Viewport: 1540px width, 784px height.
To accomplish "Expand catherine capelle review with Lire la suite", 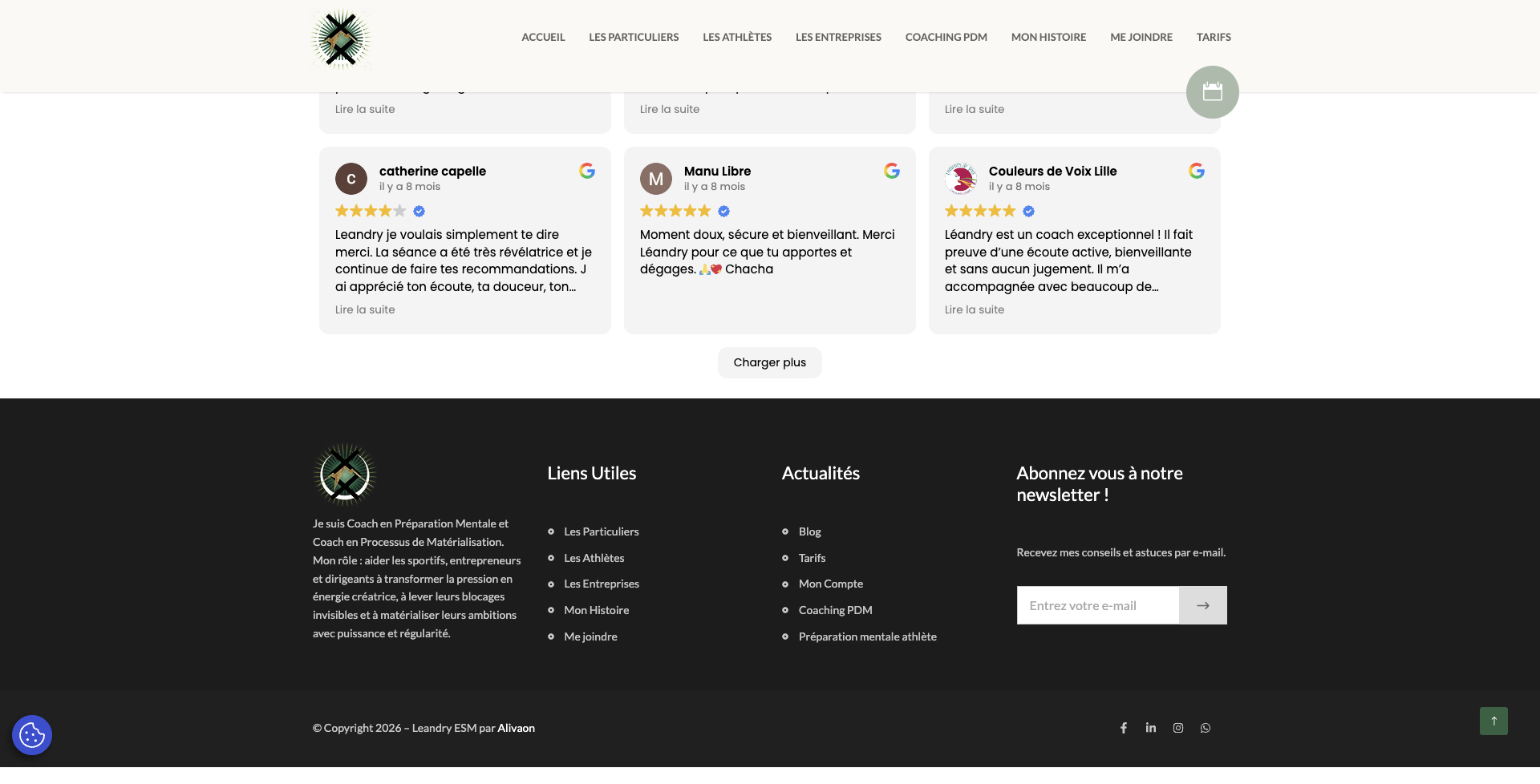I will (365, 309).
